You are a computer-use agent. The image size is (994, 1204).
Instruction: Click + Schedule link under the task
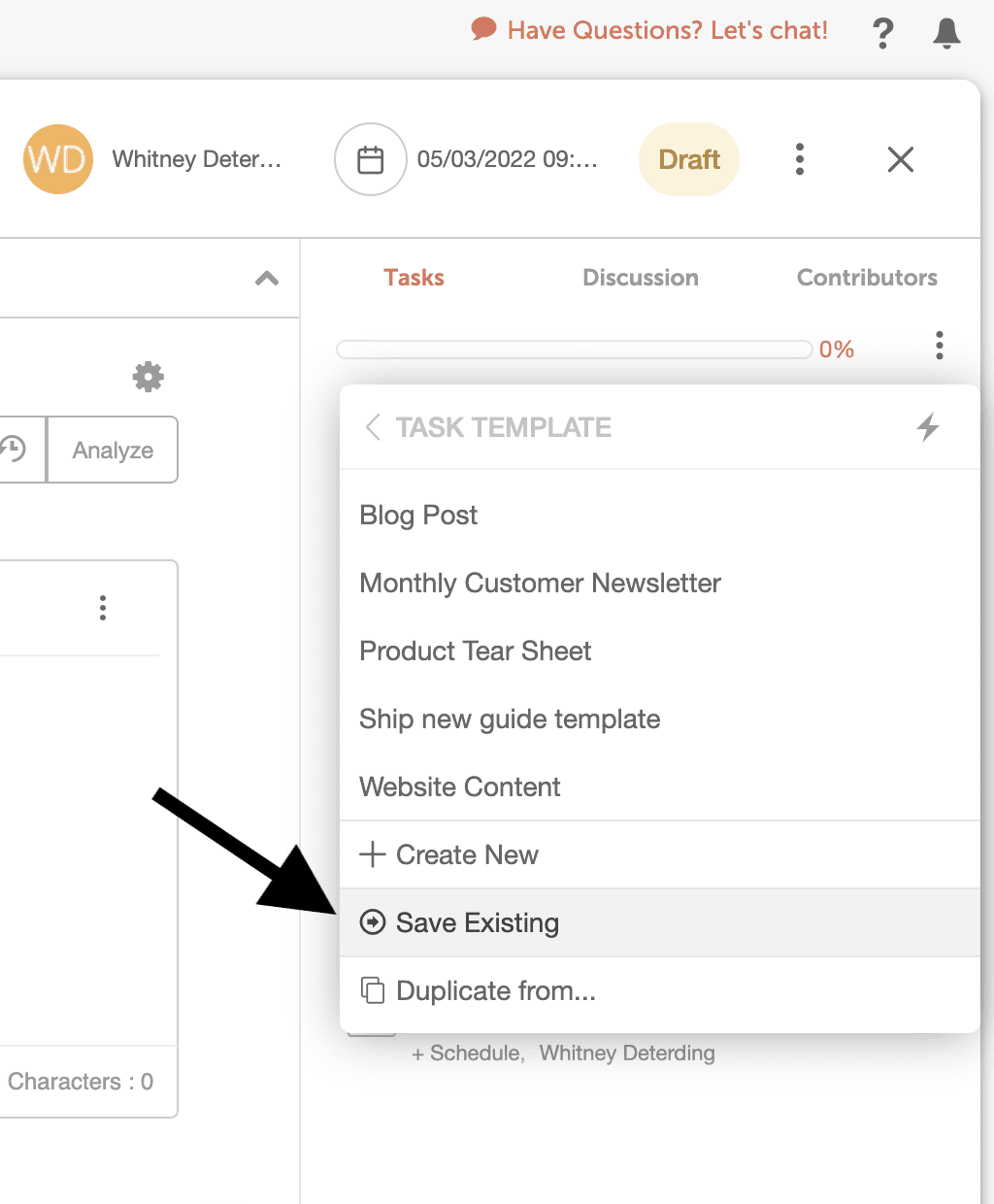tap(468, 1053)
